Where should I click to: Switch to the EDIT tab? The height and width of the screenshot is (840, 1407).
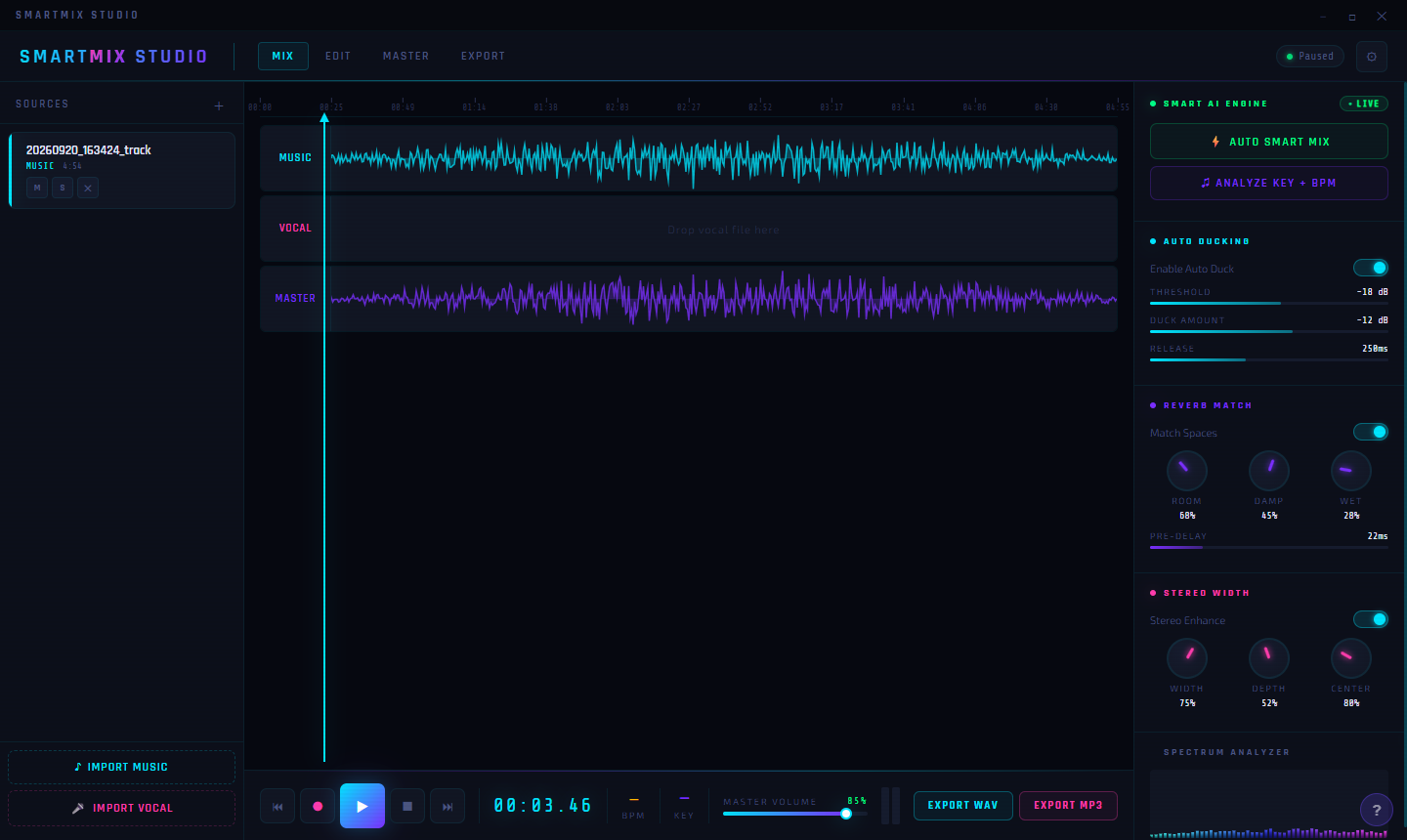pyautogui.click(x=338, y=57)
